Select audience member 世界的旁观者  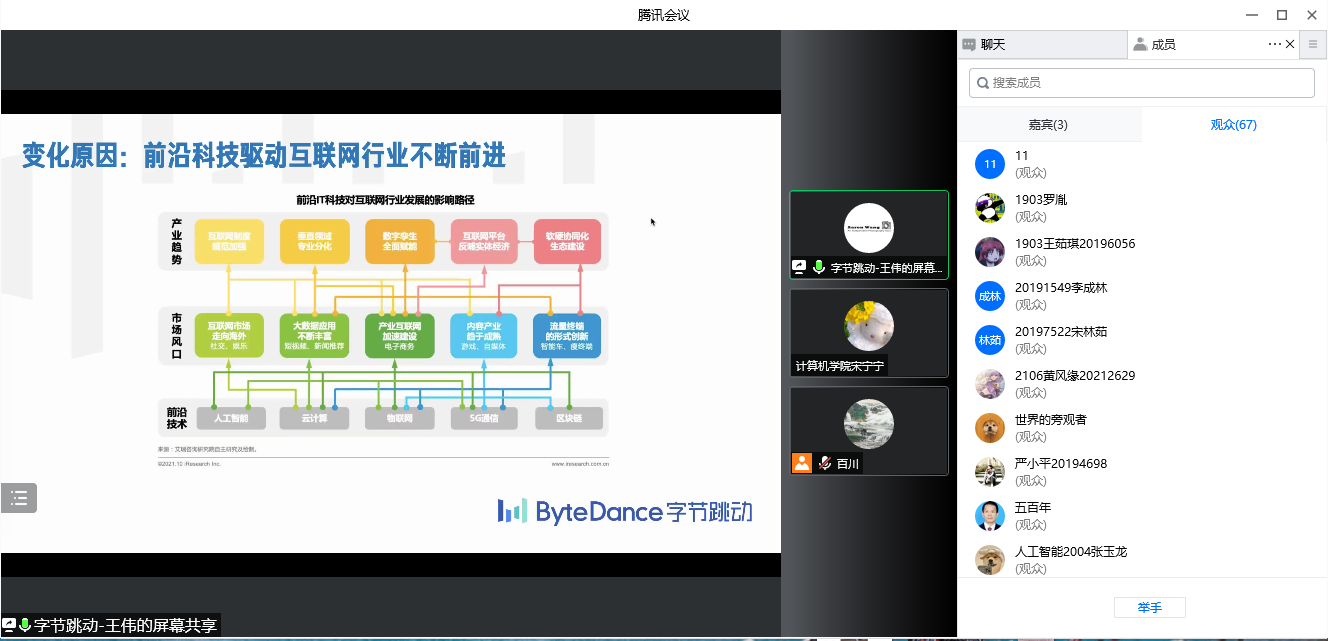point(1050,419)
